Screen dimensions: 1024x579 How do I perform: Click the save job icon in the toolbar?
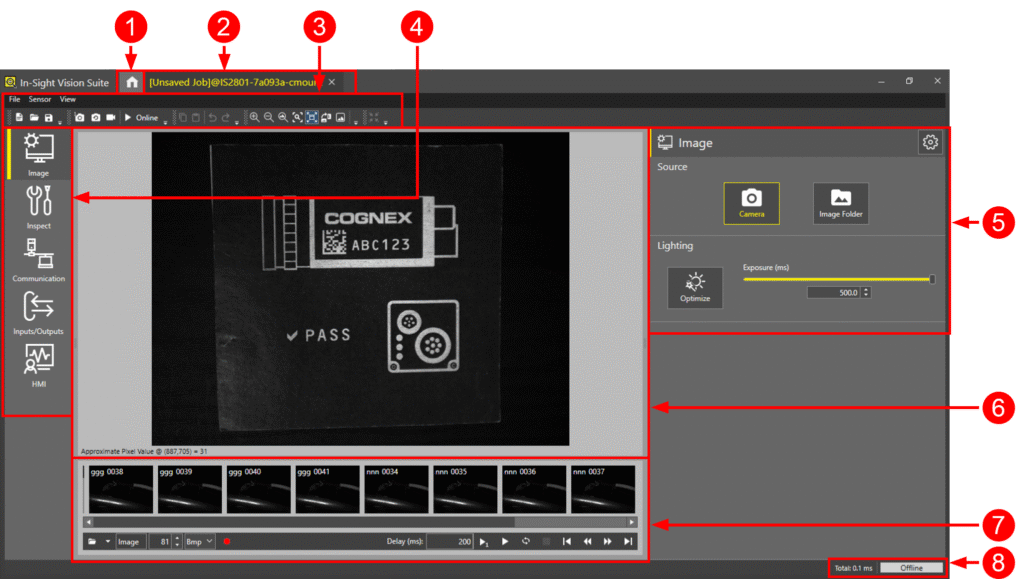(49, 118)
